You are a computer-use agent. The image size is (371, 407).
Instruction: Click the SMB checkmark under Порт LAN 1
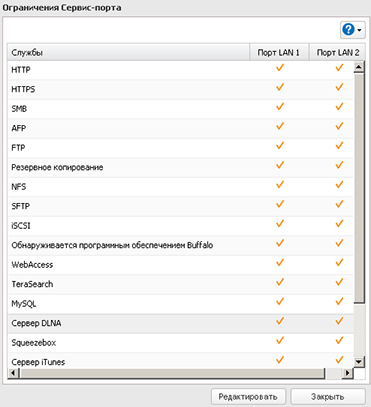pyautogui.click(x=280, y=107)
